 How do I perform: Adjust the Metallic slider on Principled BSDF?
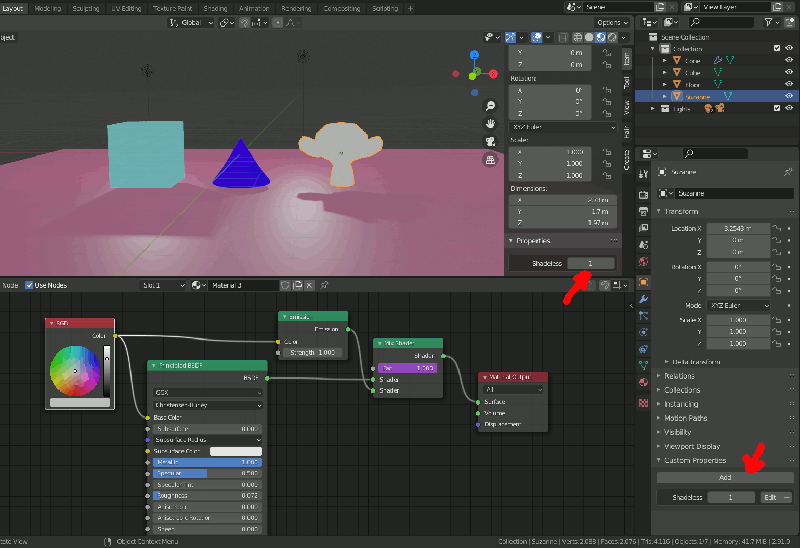pyautogui.click(x=208, y=462)
